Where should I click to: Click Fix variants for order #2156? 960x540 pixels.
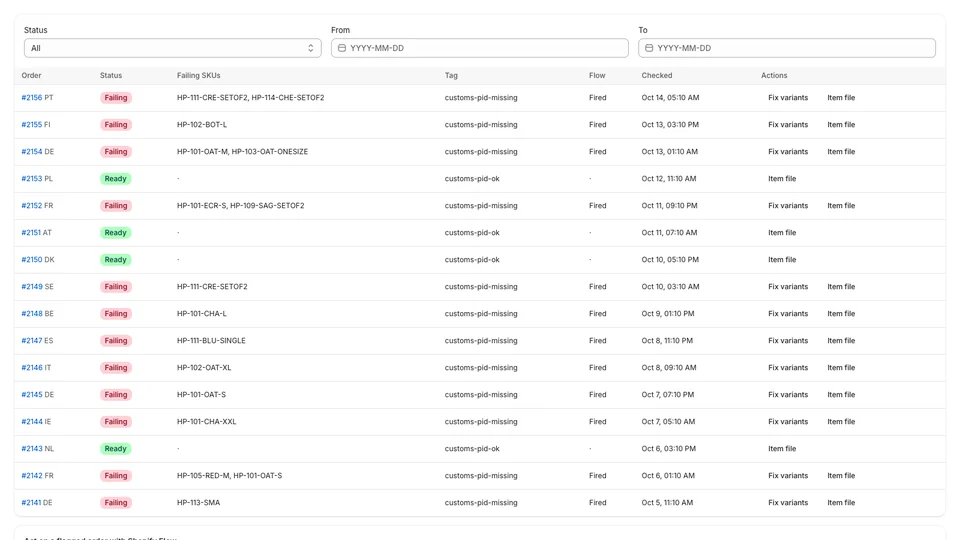[x=788, y=97]
